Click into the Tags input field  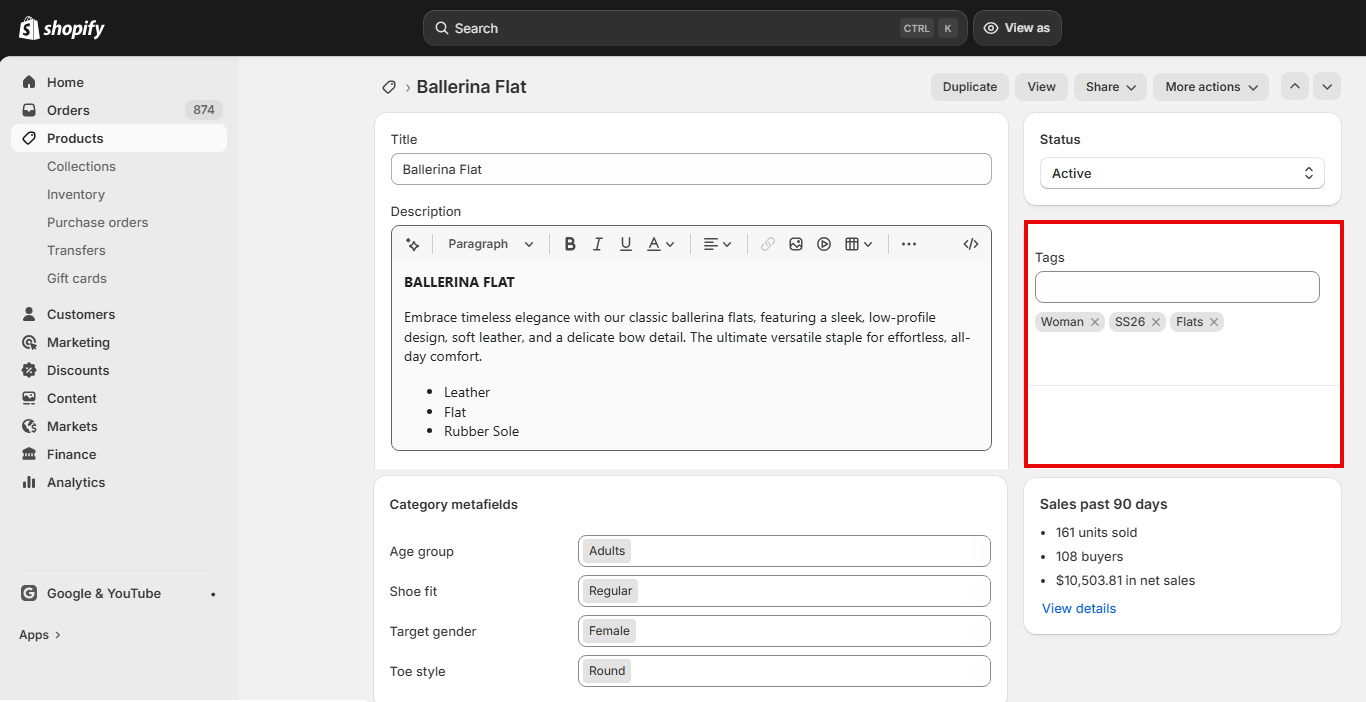pyautogui.click(x=1177, y=287)
